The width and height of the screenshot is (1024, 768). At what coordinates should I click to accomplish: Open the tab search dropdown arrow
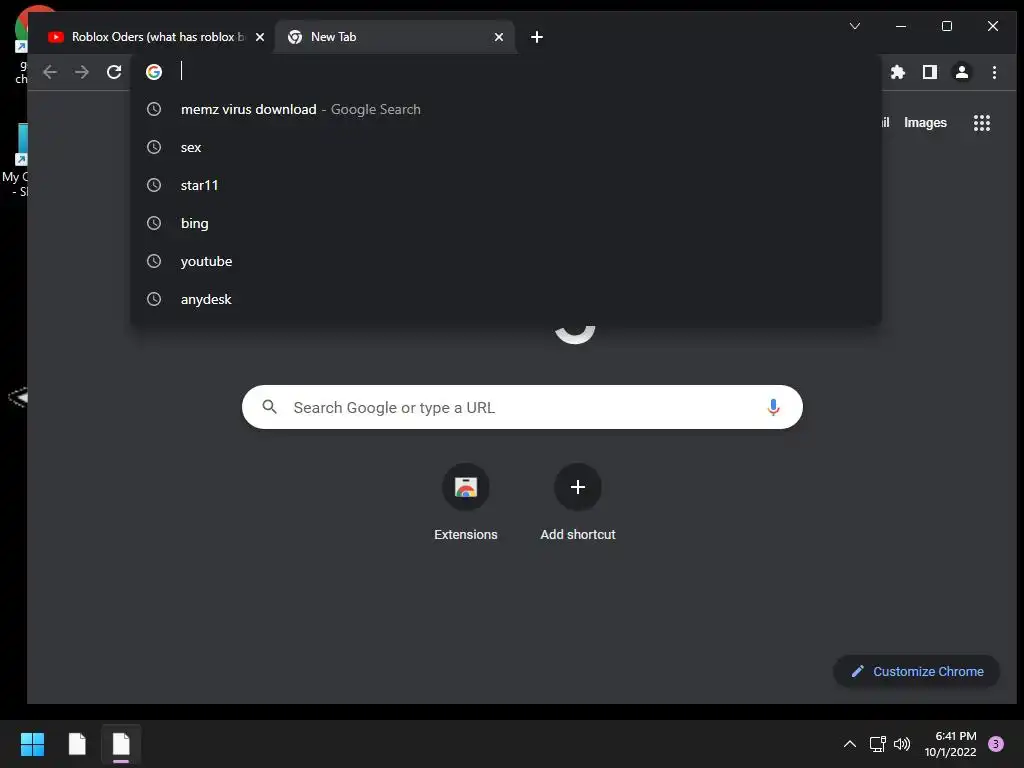click(855, 26)
